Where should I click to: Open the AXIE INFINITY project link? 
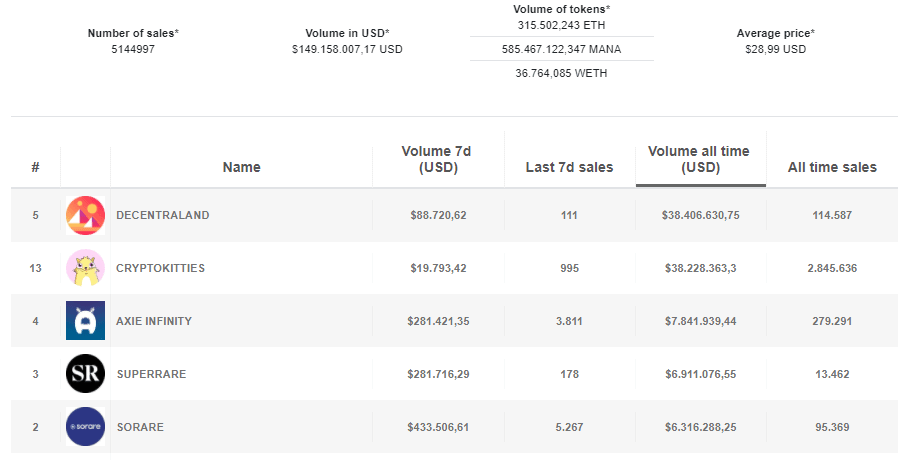tap(154, 321)
